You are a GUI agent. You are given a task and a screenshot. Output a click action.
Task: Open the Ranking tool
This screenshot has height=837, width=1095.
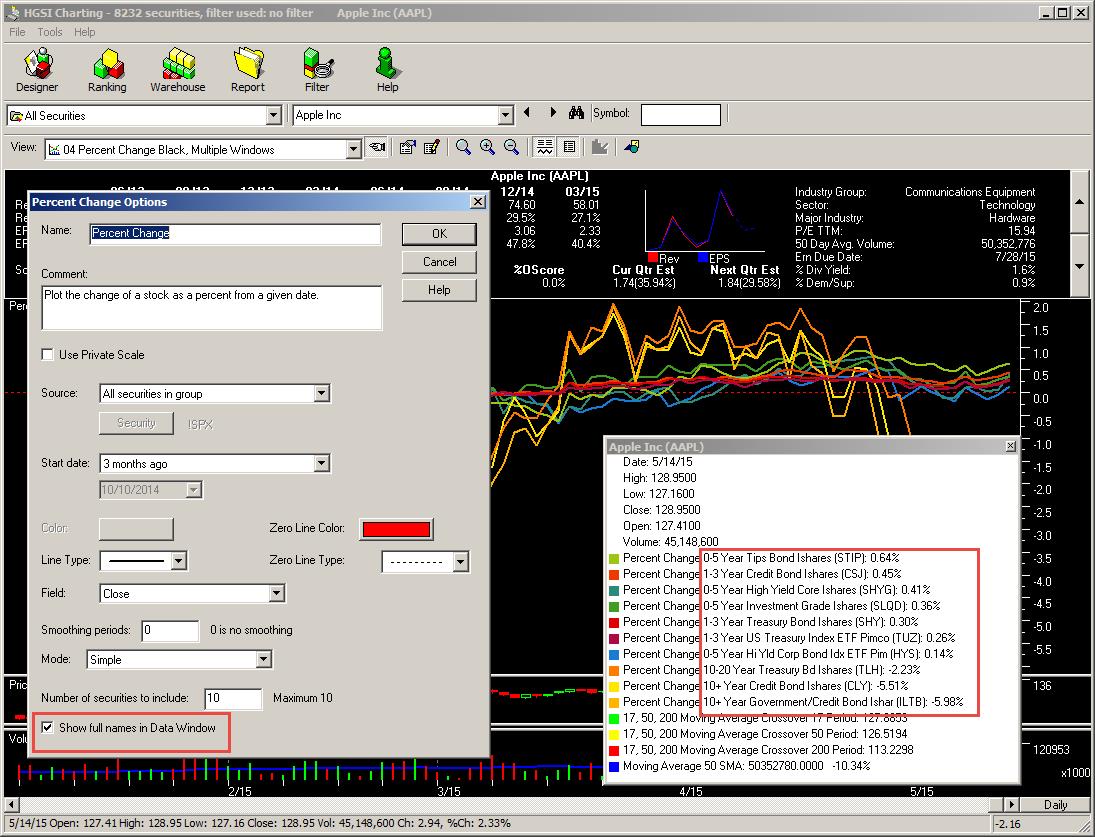pyautogui.click(x=107, y=70)
